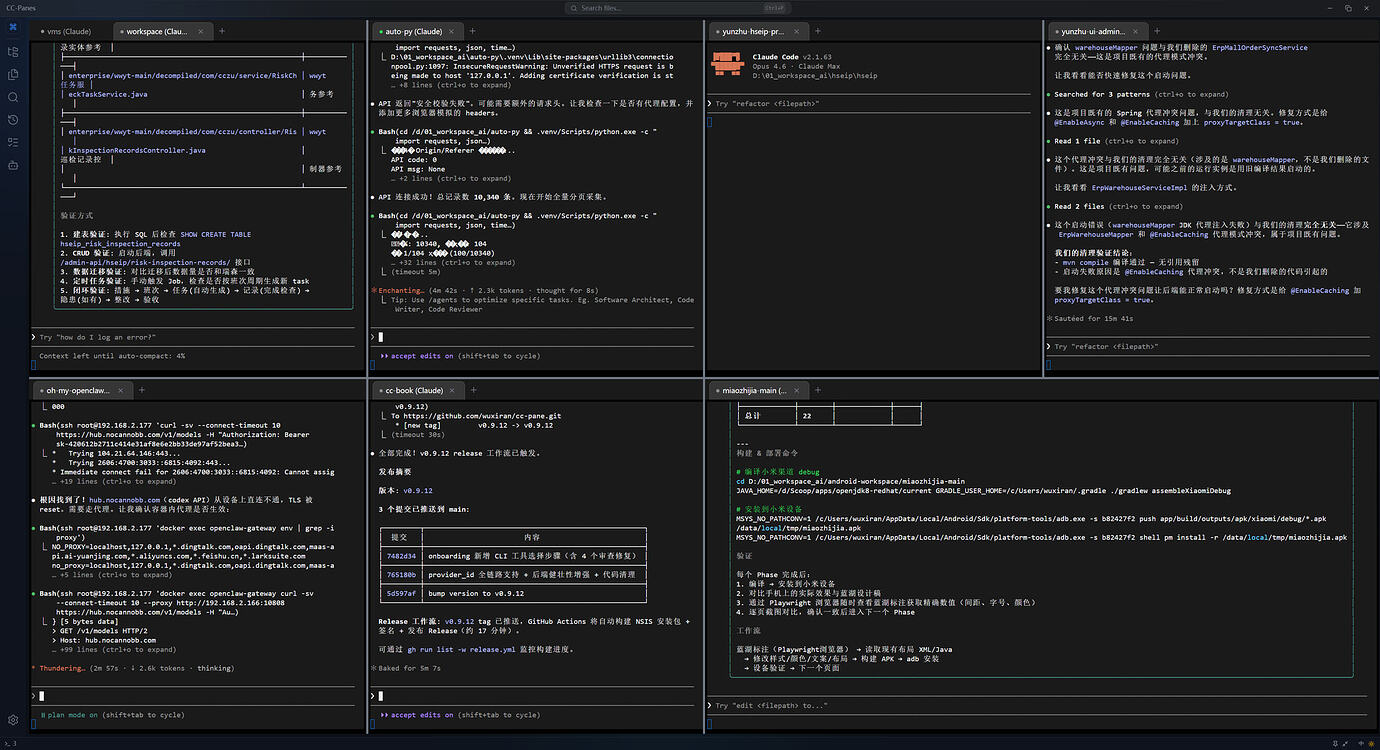The image size is (1380, 750).
Task: Switch to the vms (Claude) tab
Action: pos(69,31)
